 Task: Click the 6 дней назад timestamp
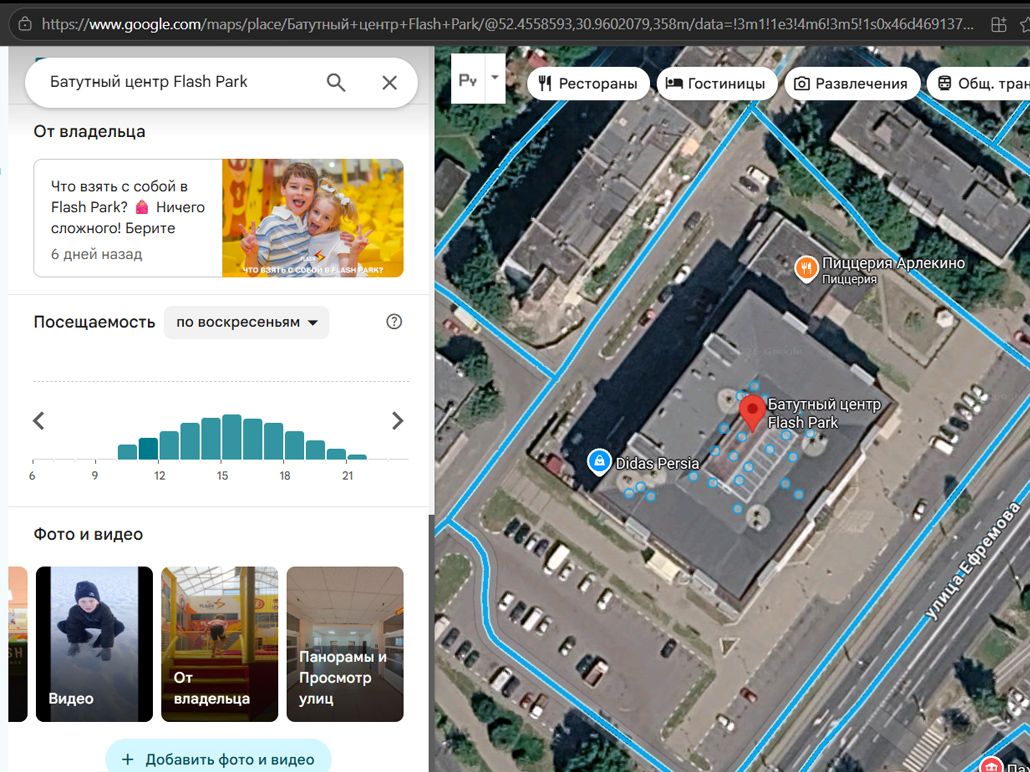click(x=97, y=254)
